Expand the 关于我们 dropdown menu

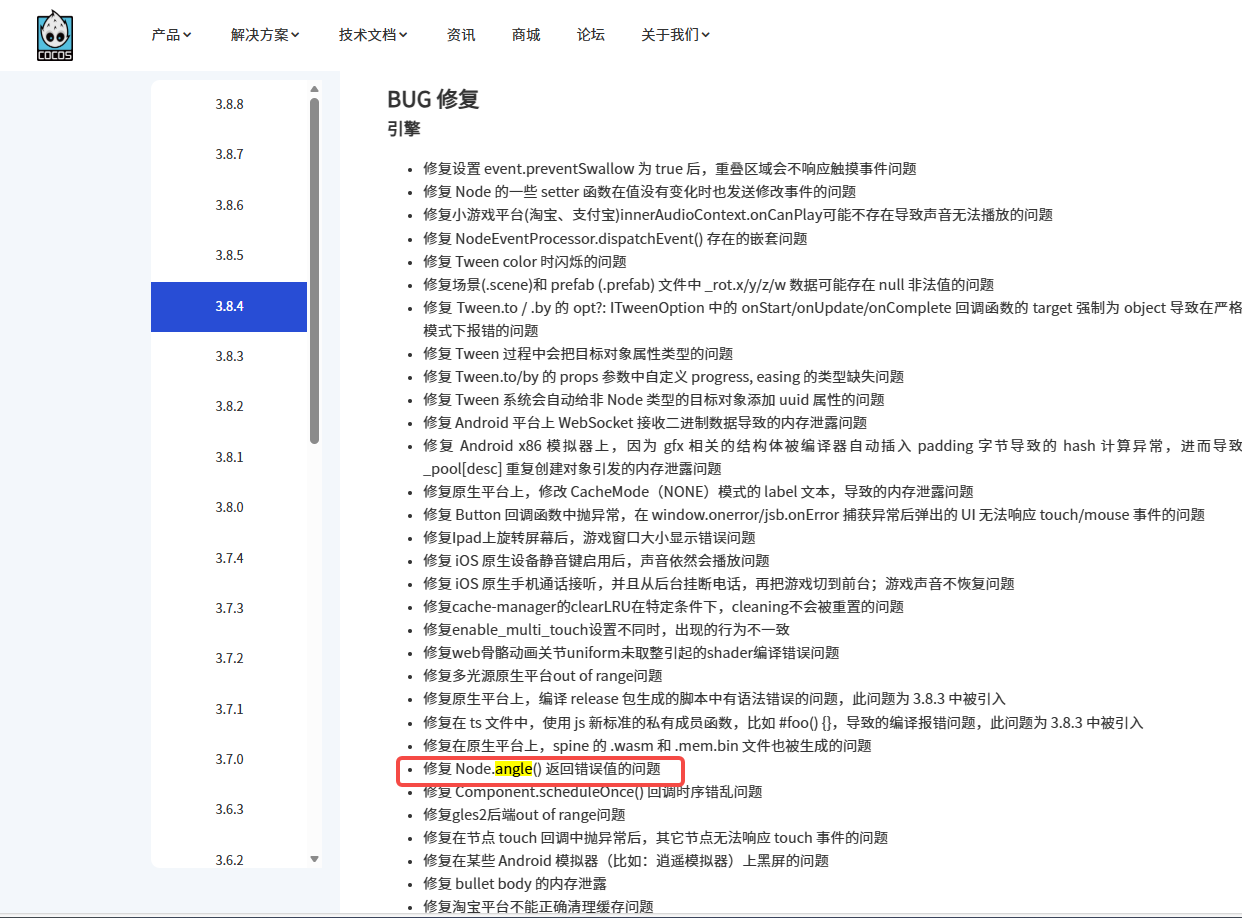[x=676, y=35]
